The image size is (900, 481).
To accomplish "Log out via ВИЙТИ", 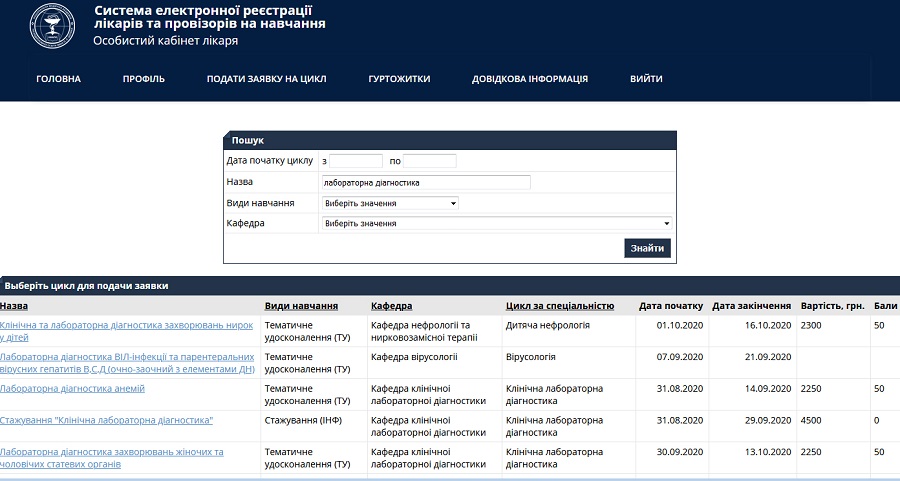I will (646, 79).
